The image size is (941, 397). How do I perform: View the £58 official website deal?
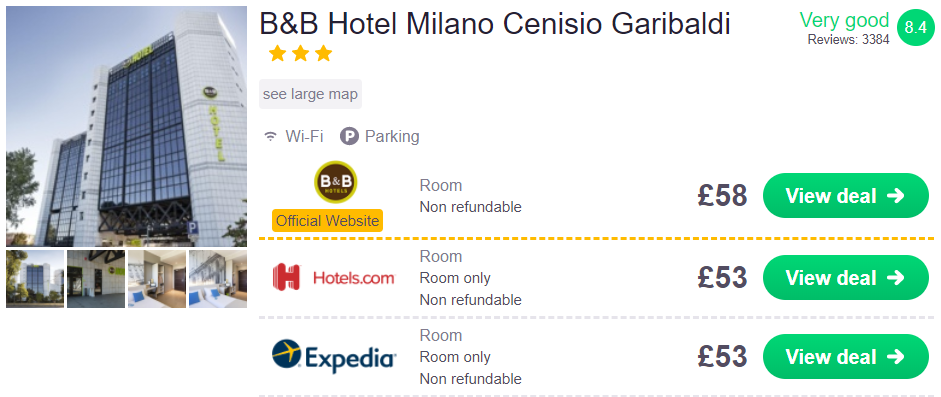[846, 196]
